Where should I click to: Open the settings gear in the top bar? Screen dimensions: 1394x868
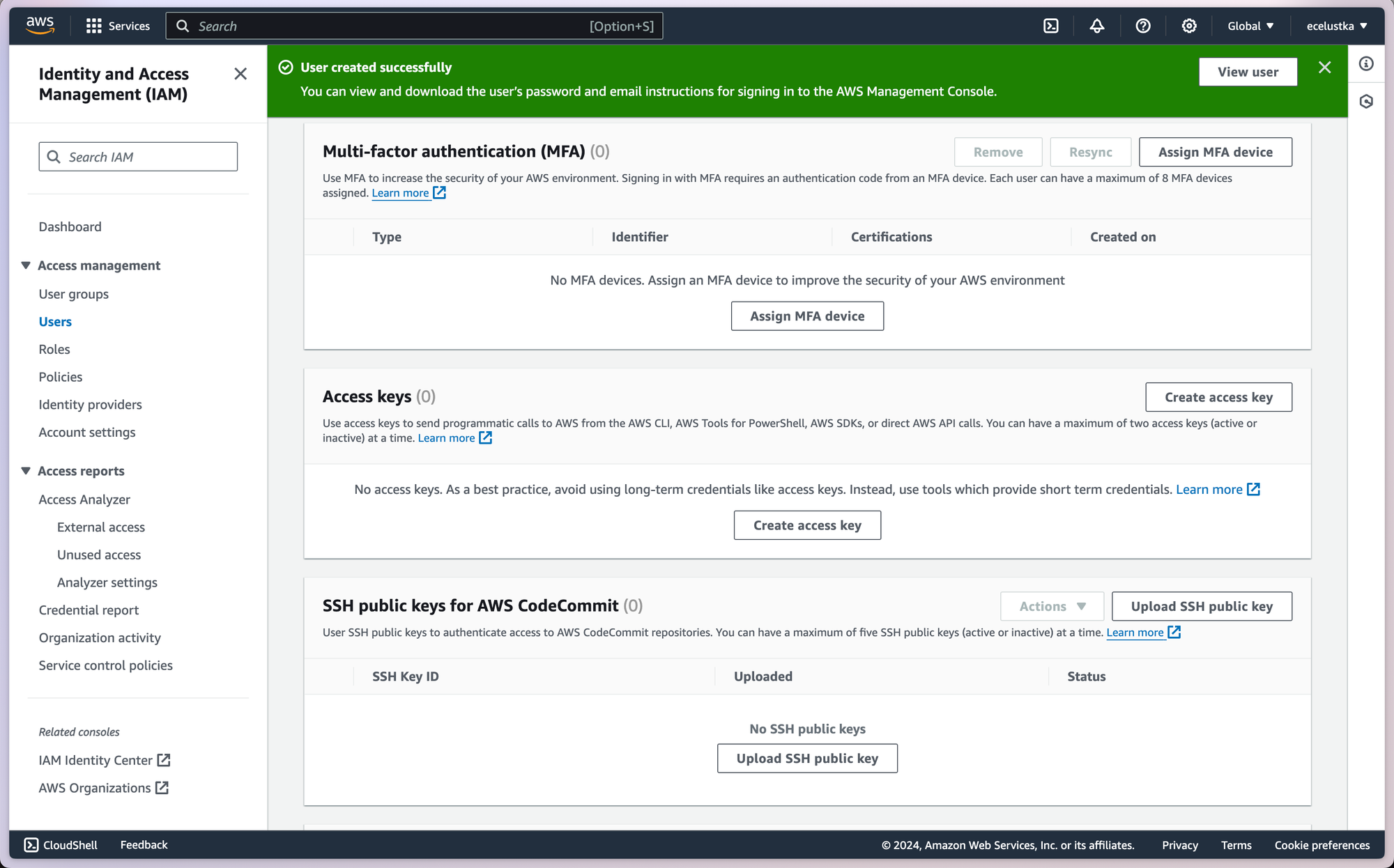[x=1188, y=26]
